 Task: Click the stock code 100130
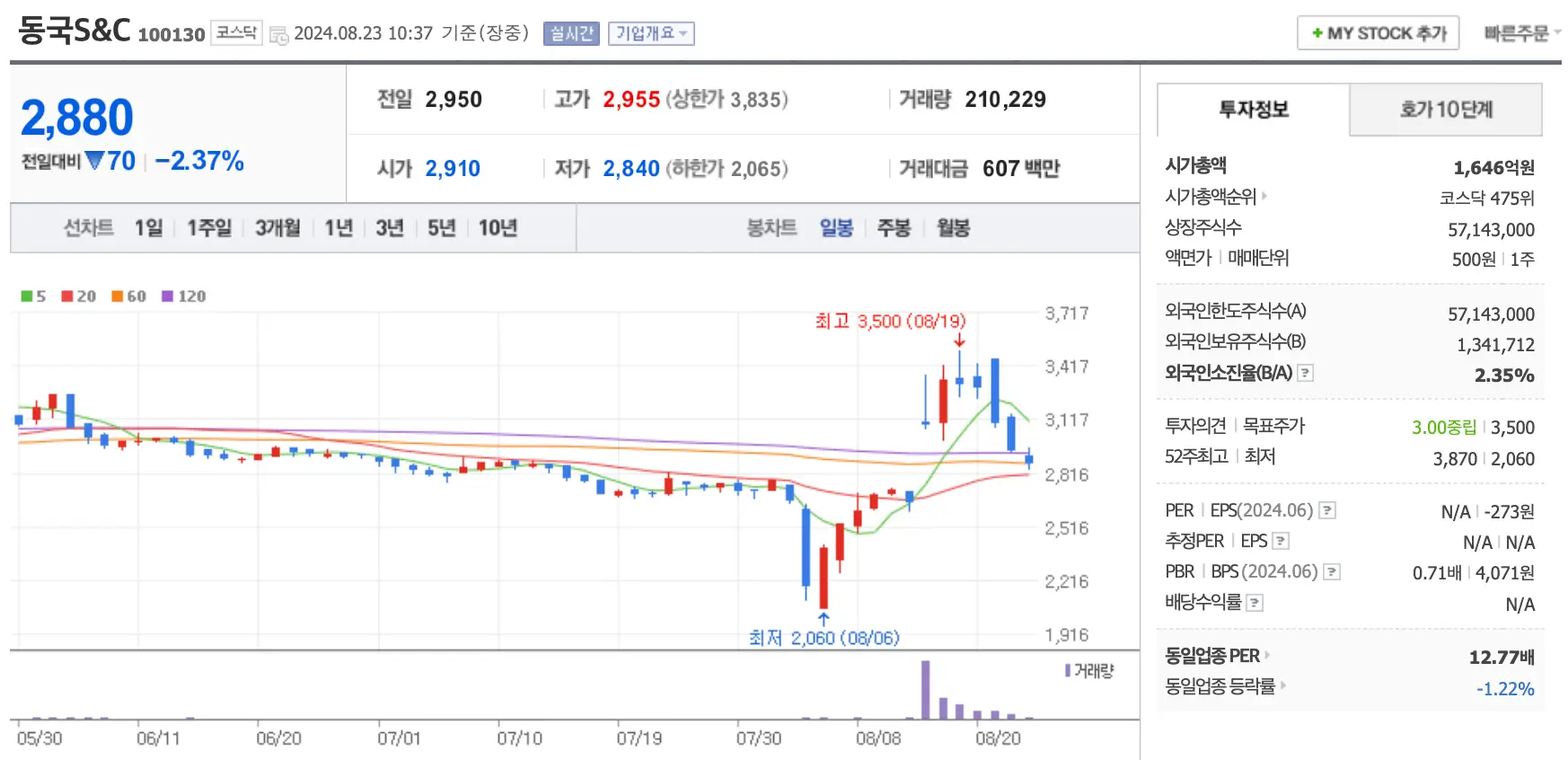(172, 35)
